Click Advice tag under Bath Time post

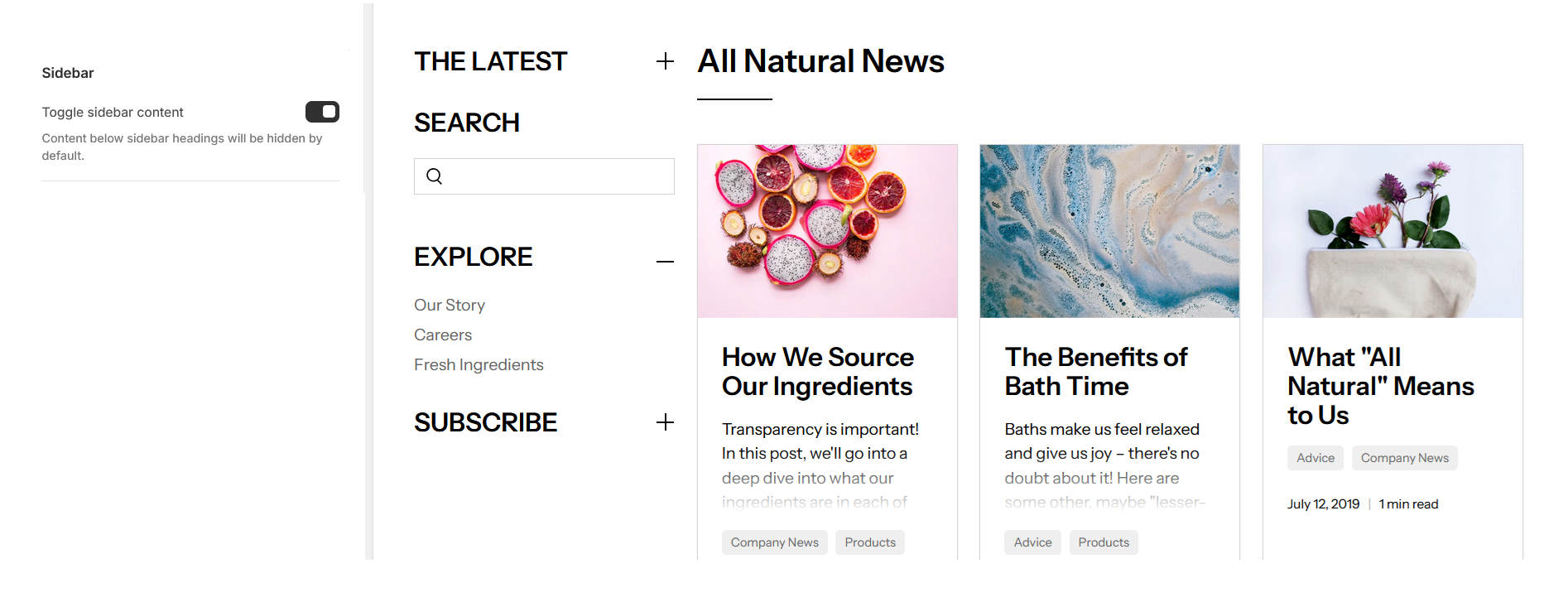click(1032, 542)
